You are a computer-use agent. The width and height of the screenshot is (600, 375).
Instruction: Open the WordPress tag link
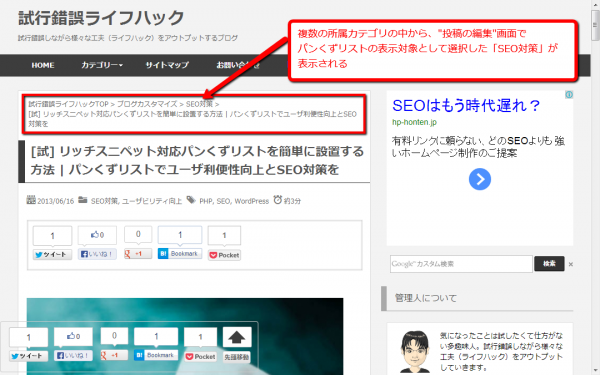252,201
